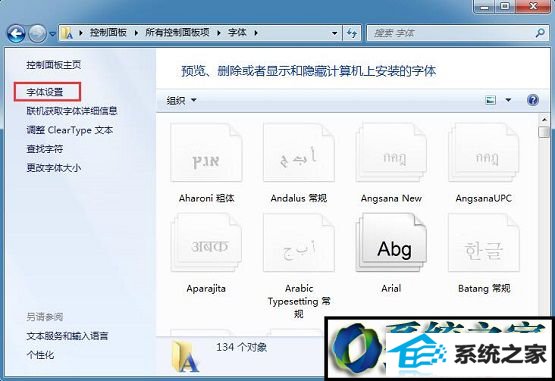Select 所有控制面板项 in the breadcrumb

pos(177,33)
